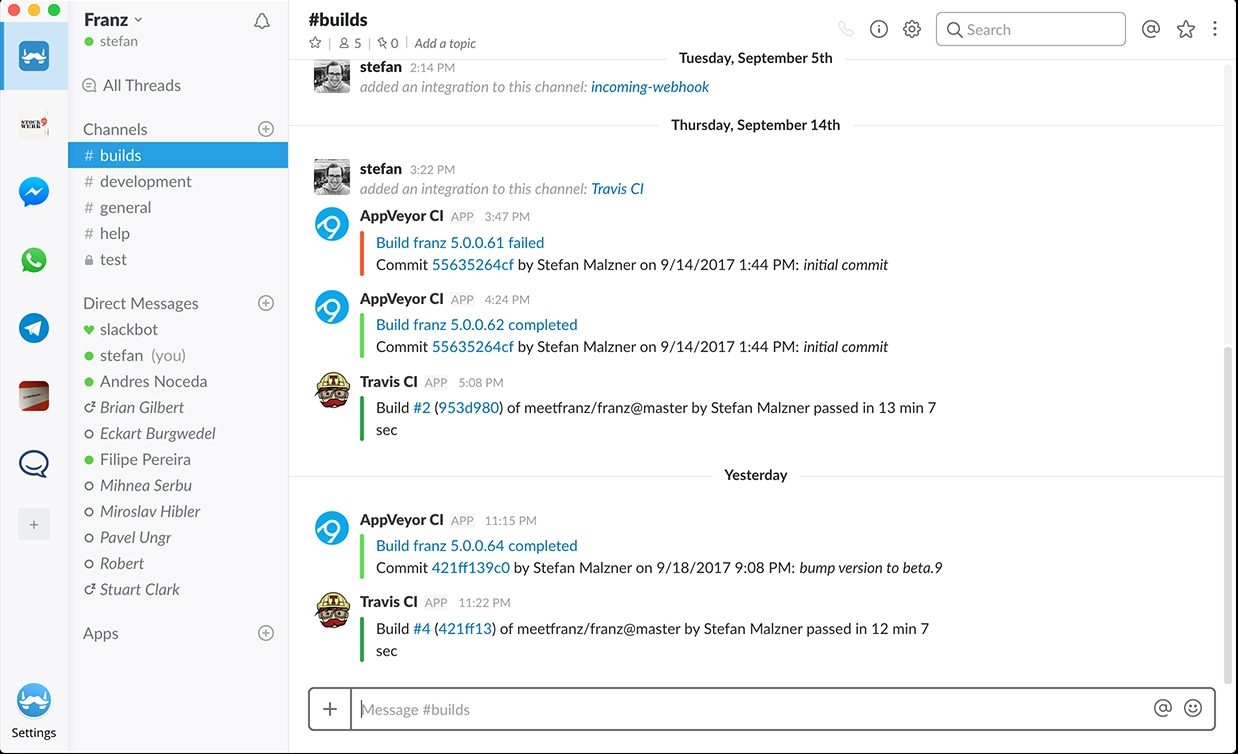Open the channel settings gear icon

point(911,29)
